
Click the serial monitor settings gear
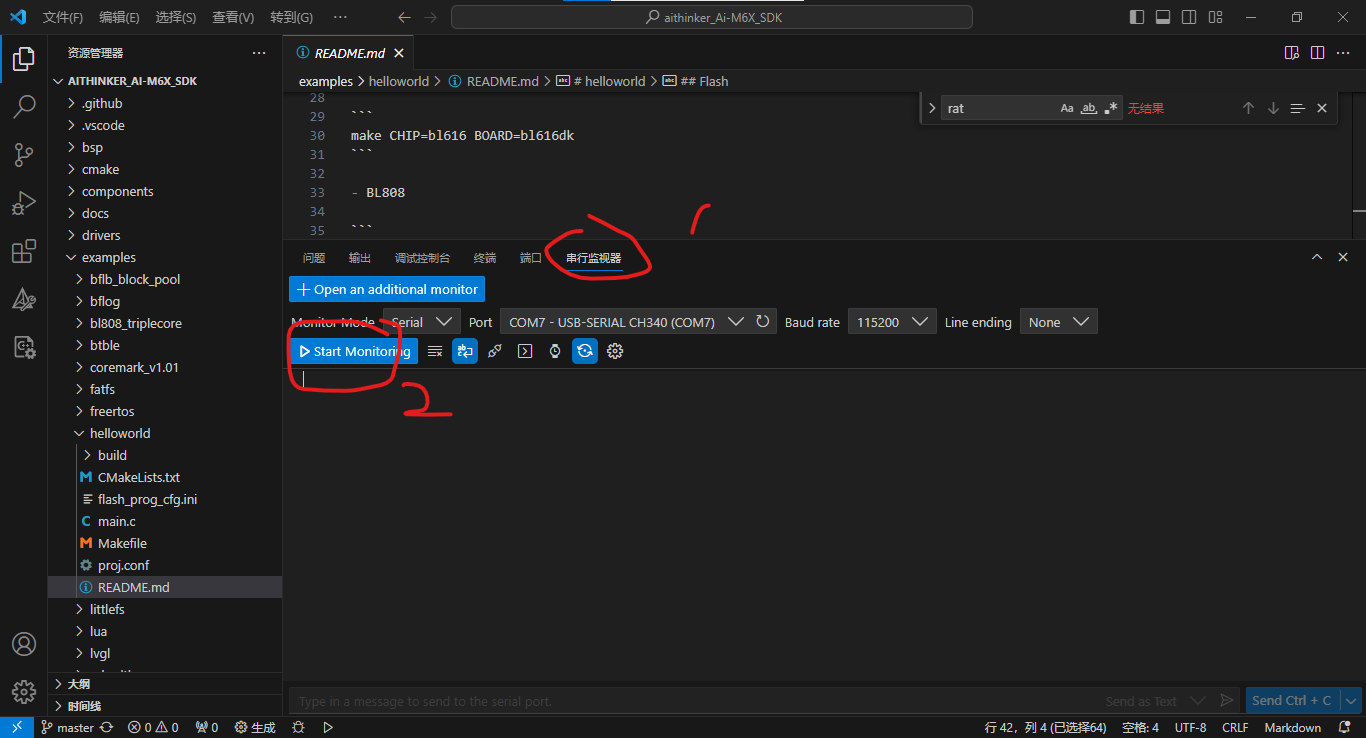[615, 351]
